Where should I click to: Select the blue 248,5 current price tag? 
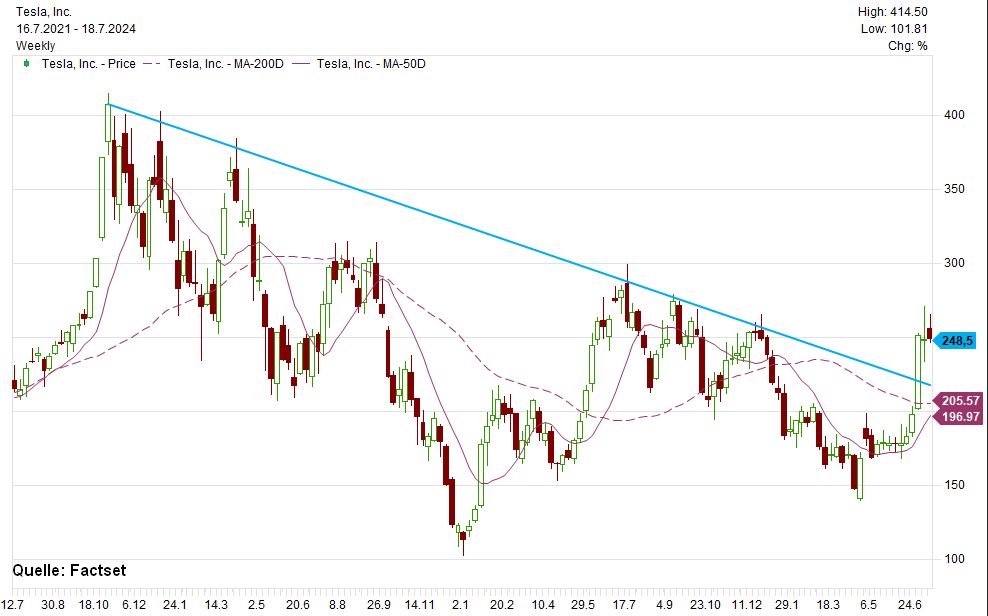coord(955,341)
